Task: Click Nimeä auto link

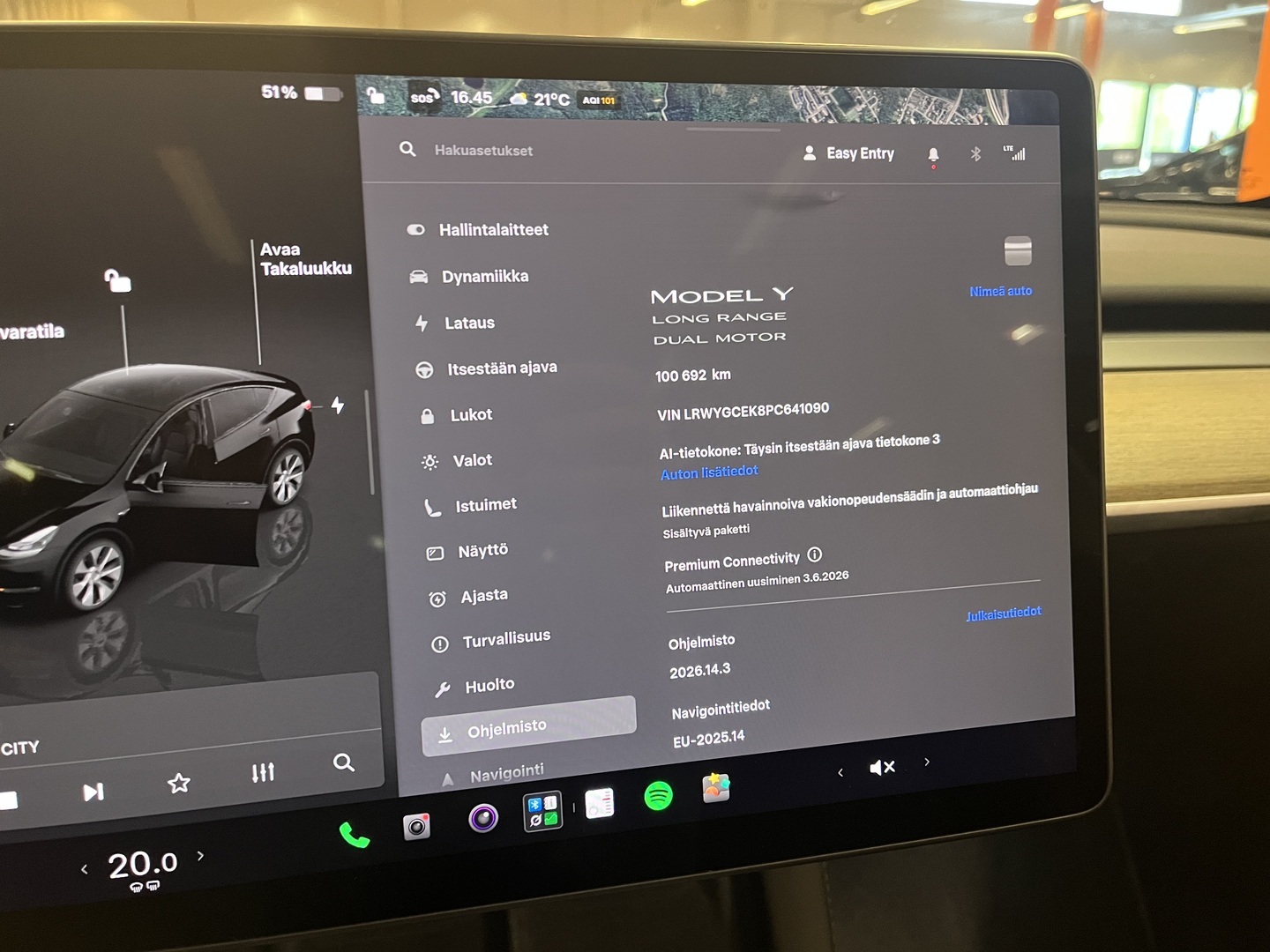Action: [1001, 291]
